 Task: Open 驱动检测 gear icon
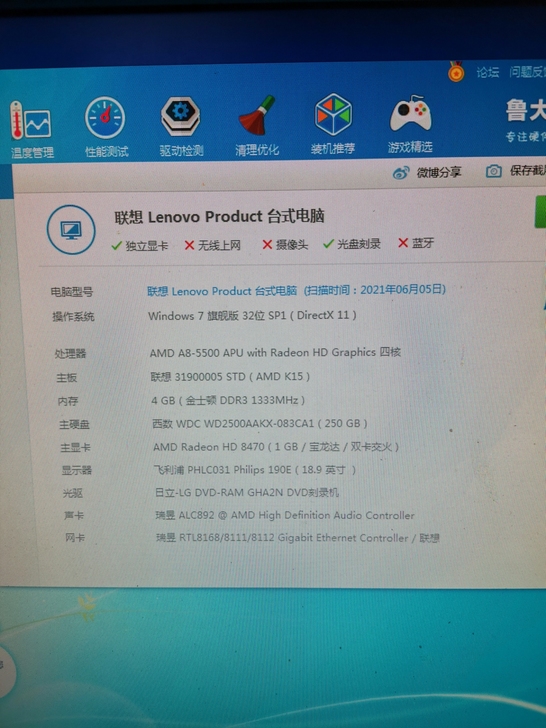tap(181, 117)
